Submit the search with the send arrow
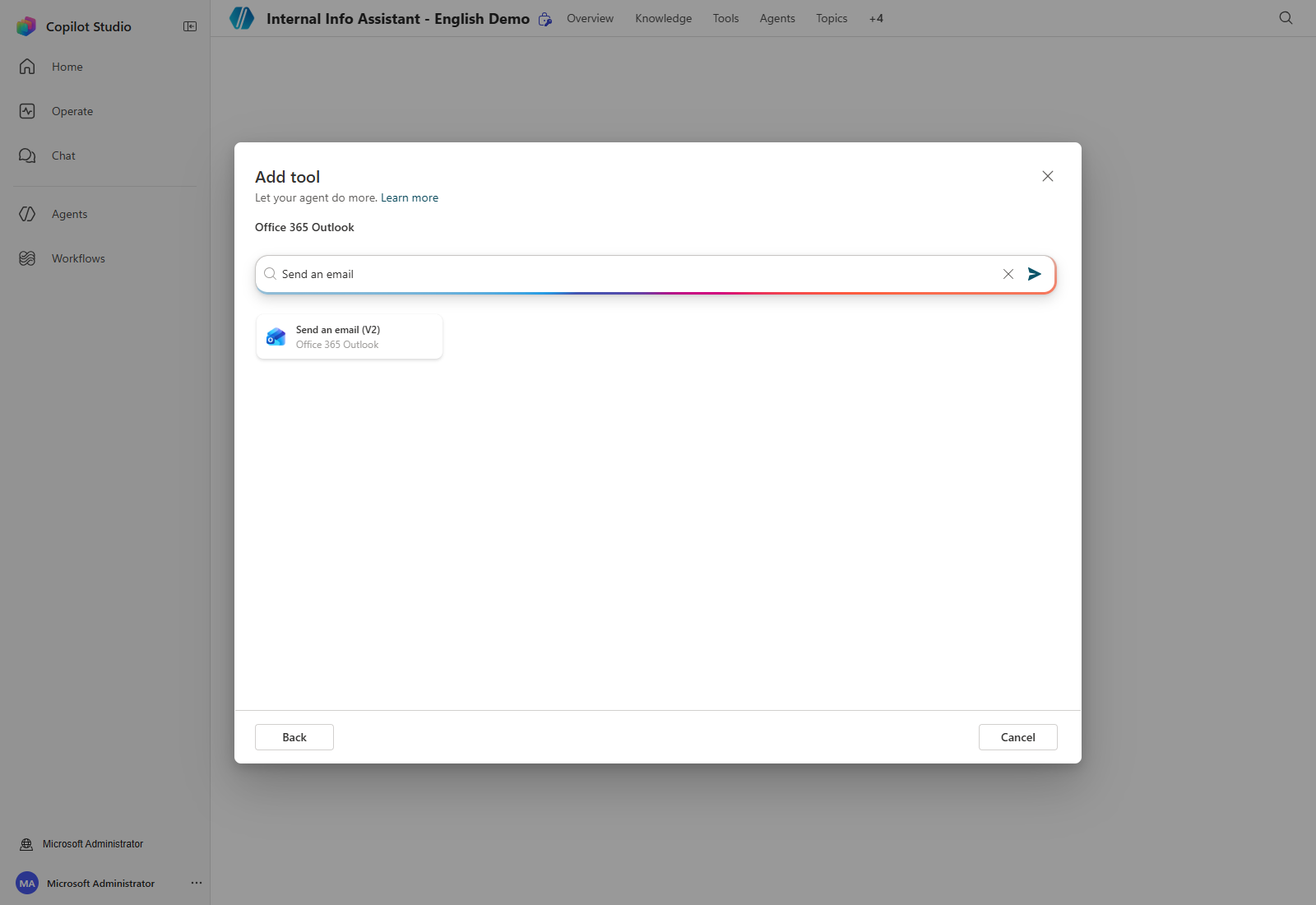 (1035, 274)
